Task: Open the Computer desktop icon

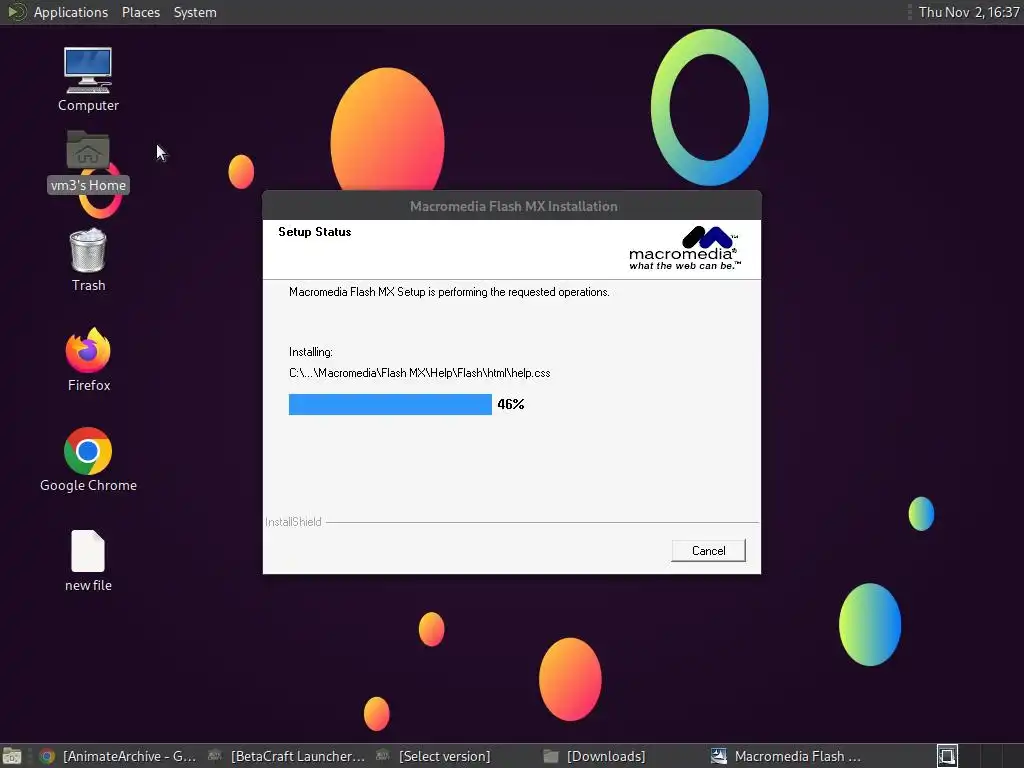Action: (88, 80)
